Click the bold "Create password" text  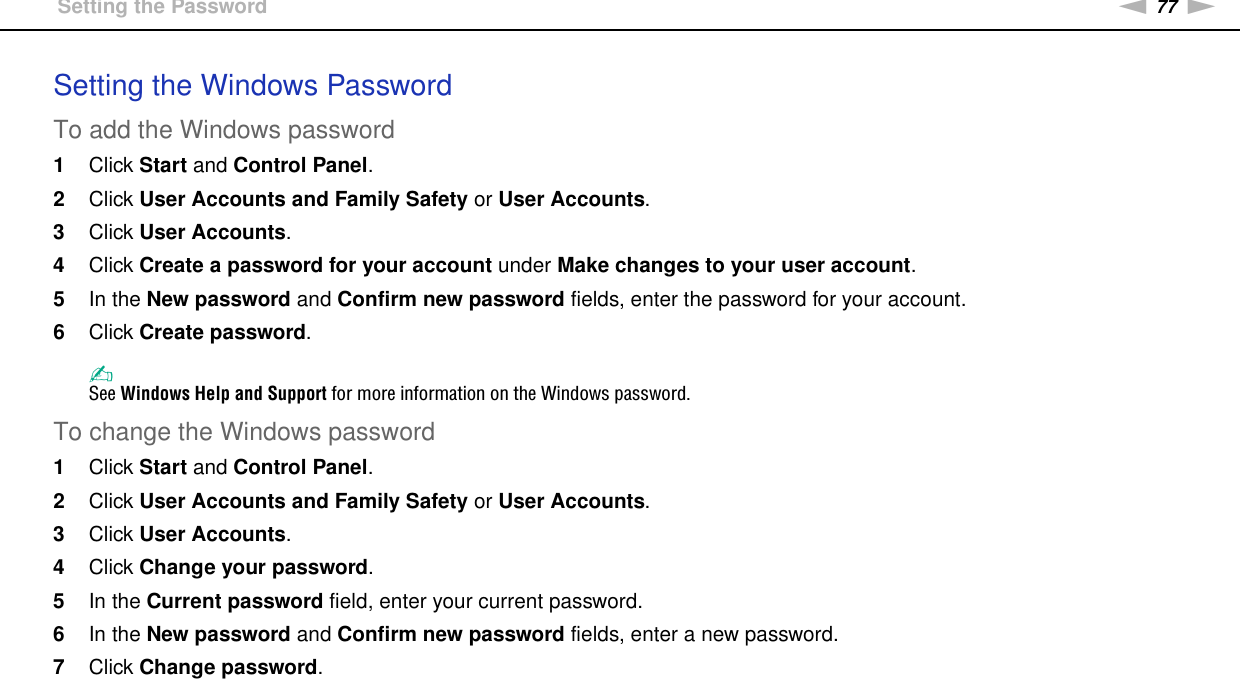222,332
